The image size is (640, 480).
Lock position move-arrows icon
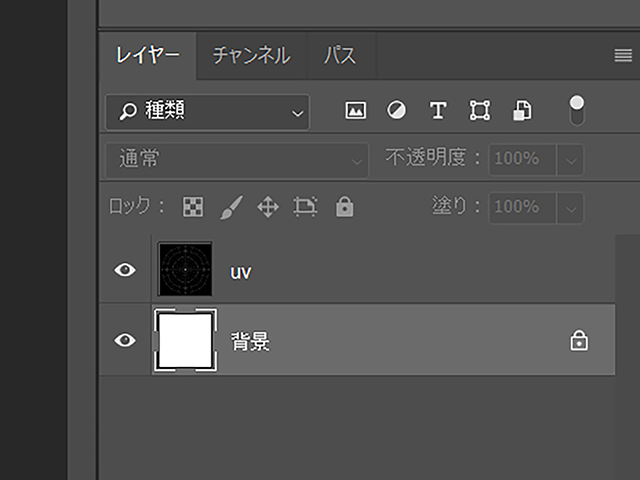[x=268, y=207]
